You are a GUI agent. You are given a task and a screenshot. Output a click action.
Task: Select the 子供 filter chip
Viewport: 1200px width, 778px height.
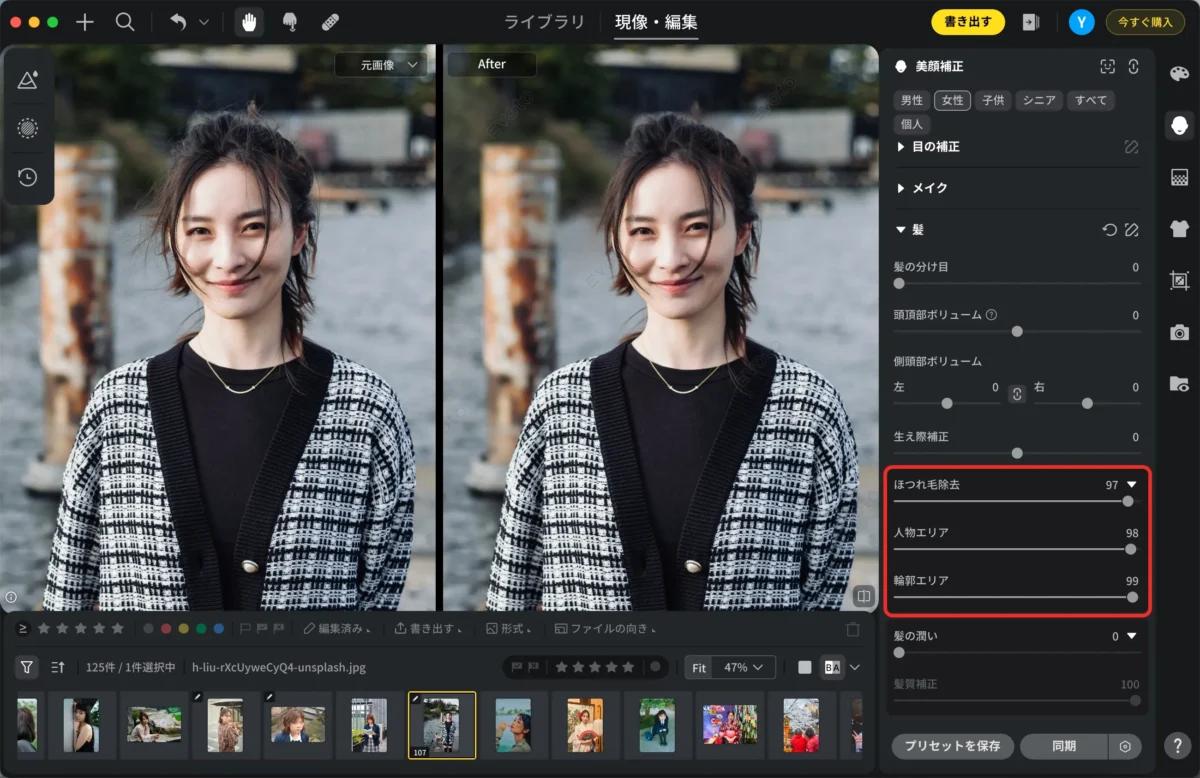pos(993,100)
